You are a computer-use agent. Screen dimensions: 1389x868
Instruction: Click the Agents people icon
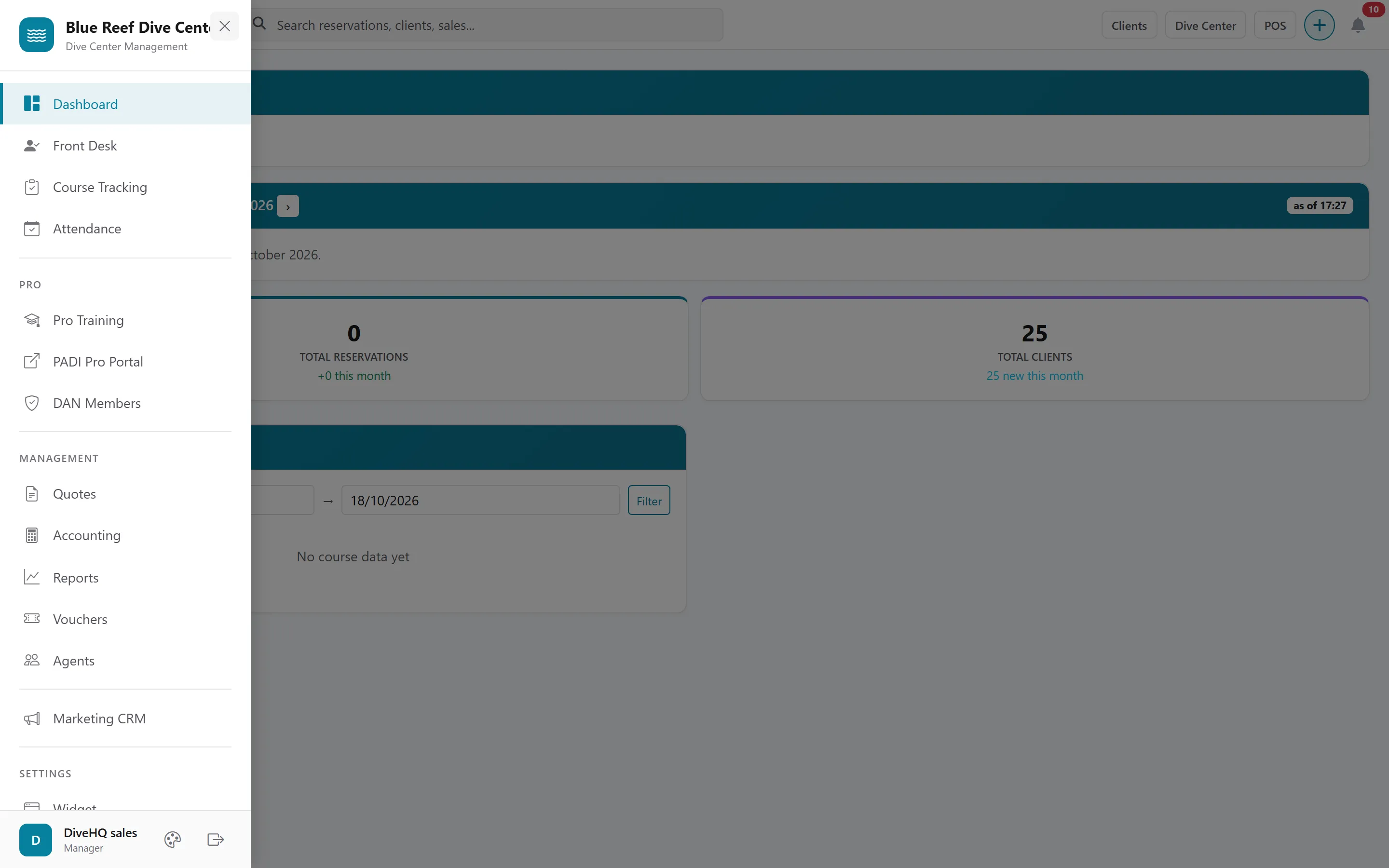(32, 660)
